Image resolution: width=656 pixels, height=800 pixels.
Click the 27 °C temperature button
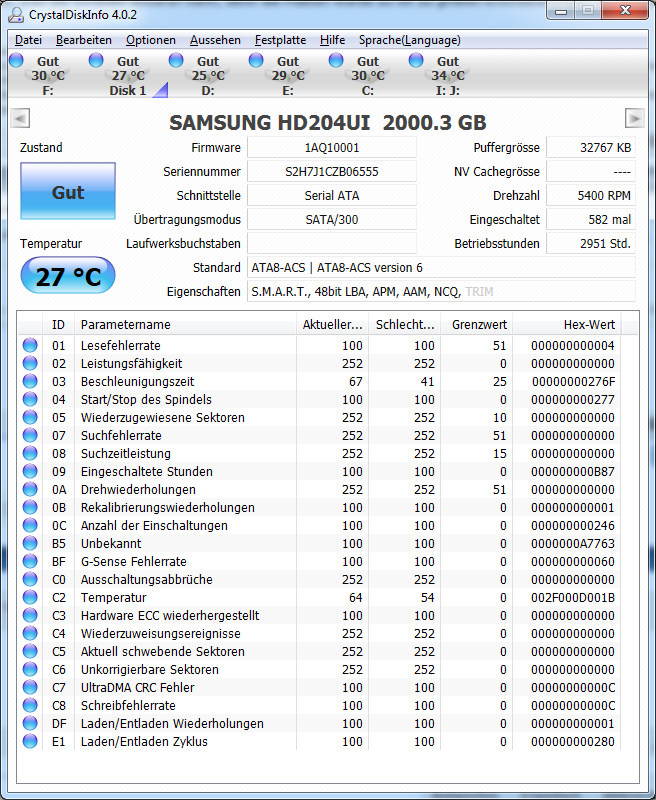tap(68, 276)
